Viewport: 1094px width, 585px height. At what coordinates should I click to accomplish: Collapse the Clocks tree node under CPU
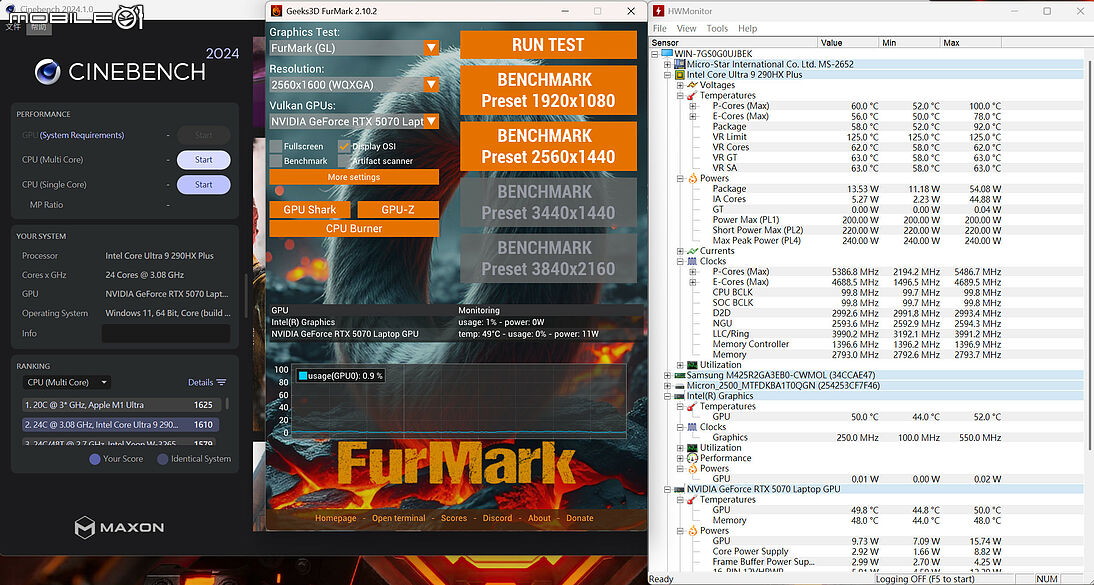680,261
